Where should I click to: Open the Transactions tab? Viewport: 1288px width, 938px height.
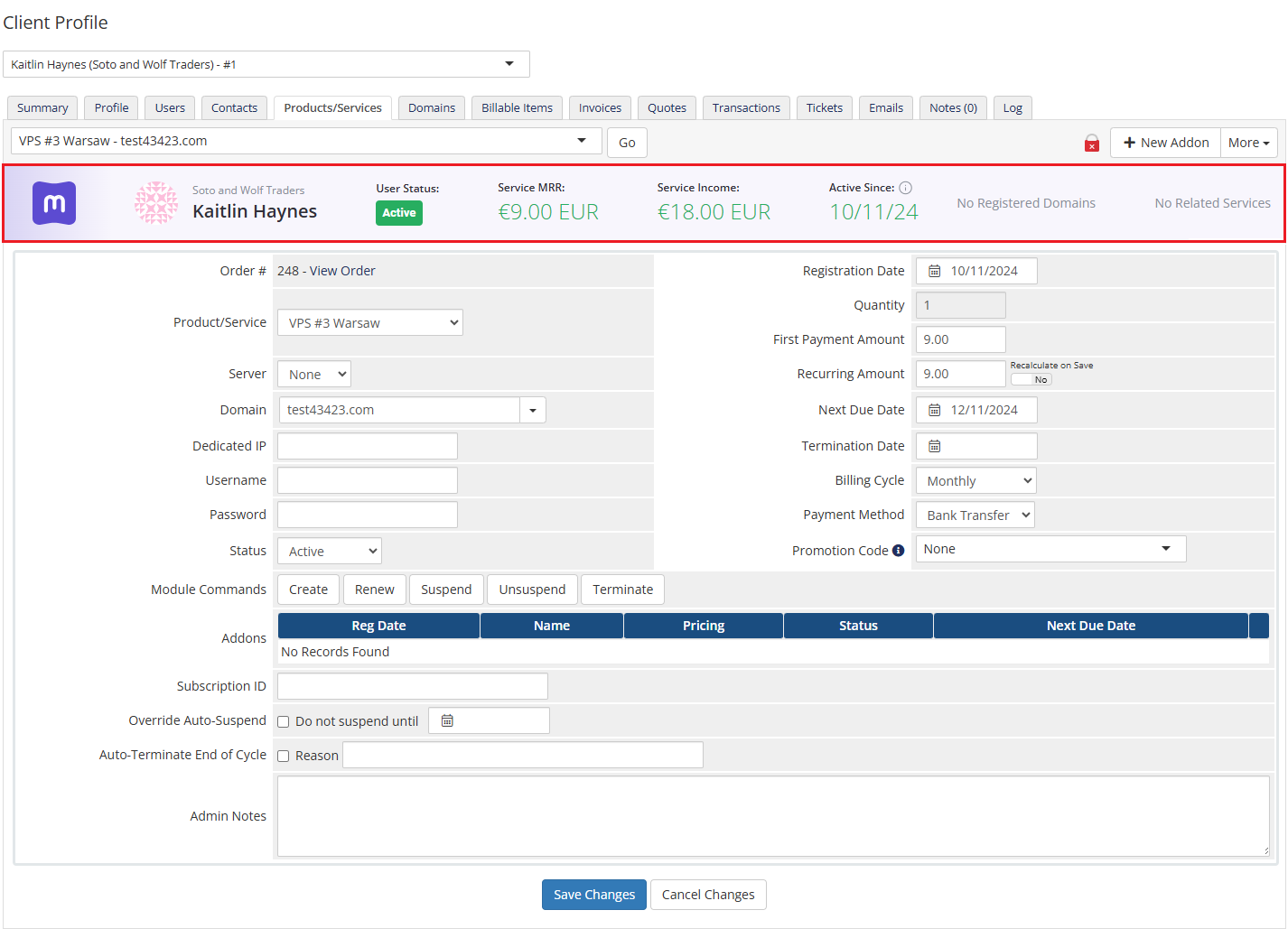pyautogui.click(x=746, y=107)
